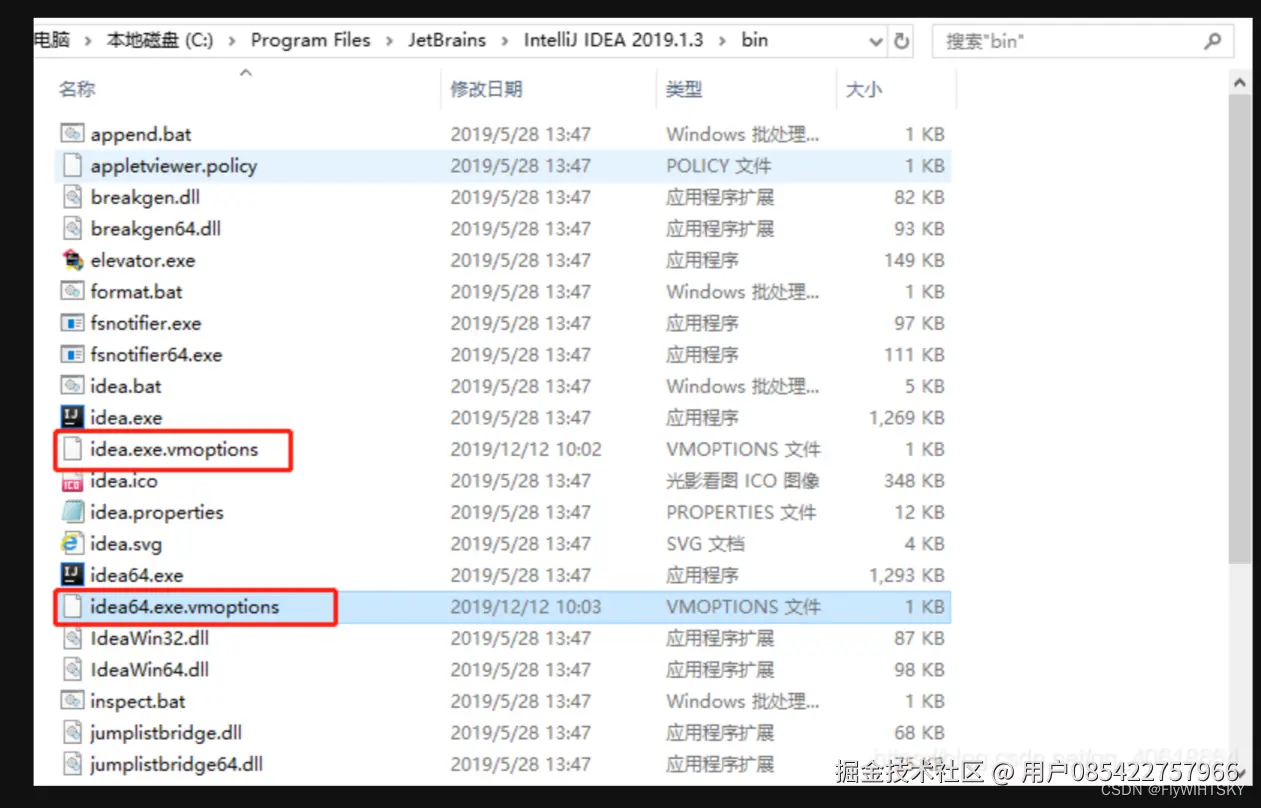Click the jumplistbridge64.dll file icon
This screenshot has height=808, width=1261.
[x=72, y=764]
